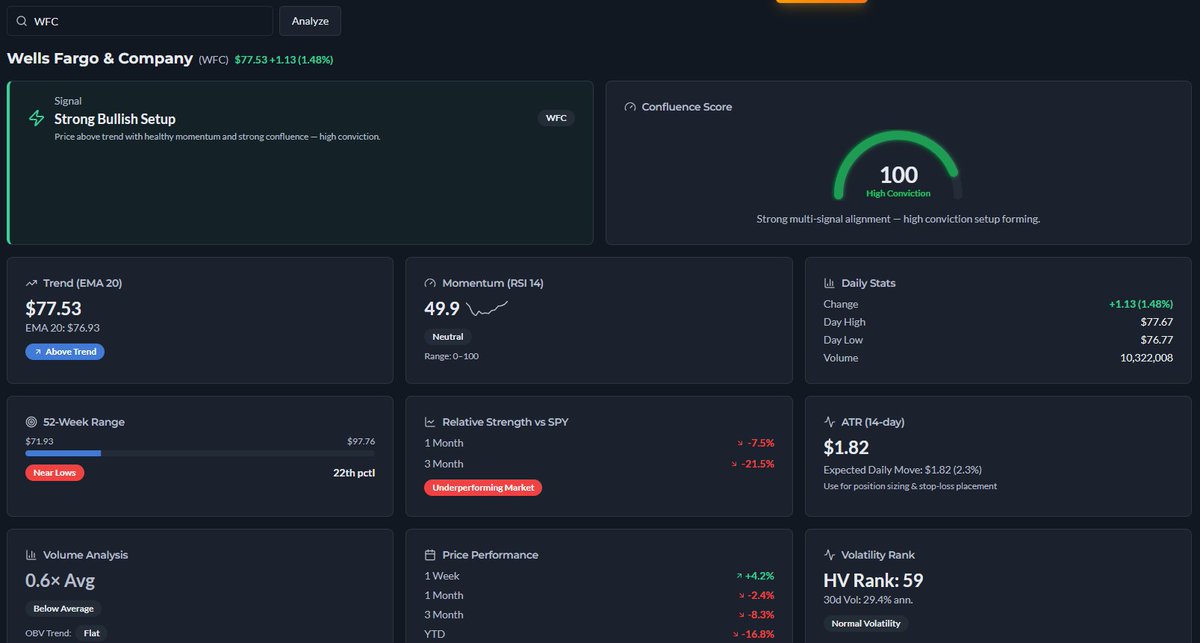Click the Confluence Score gauge icon

click(630, 107)
